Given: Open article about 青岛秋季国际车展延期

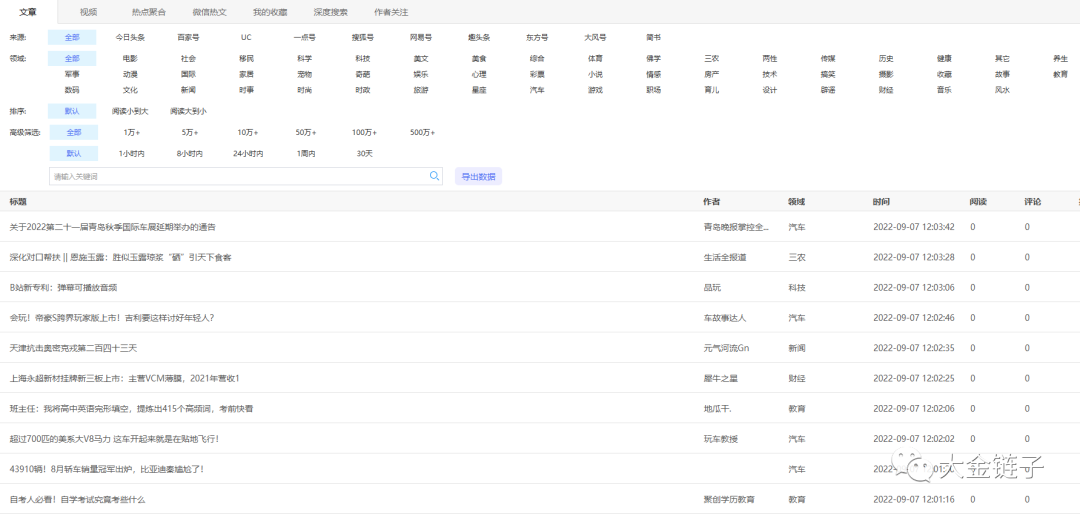Looking at the screenshot, I should coord(112,227).
